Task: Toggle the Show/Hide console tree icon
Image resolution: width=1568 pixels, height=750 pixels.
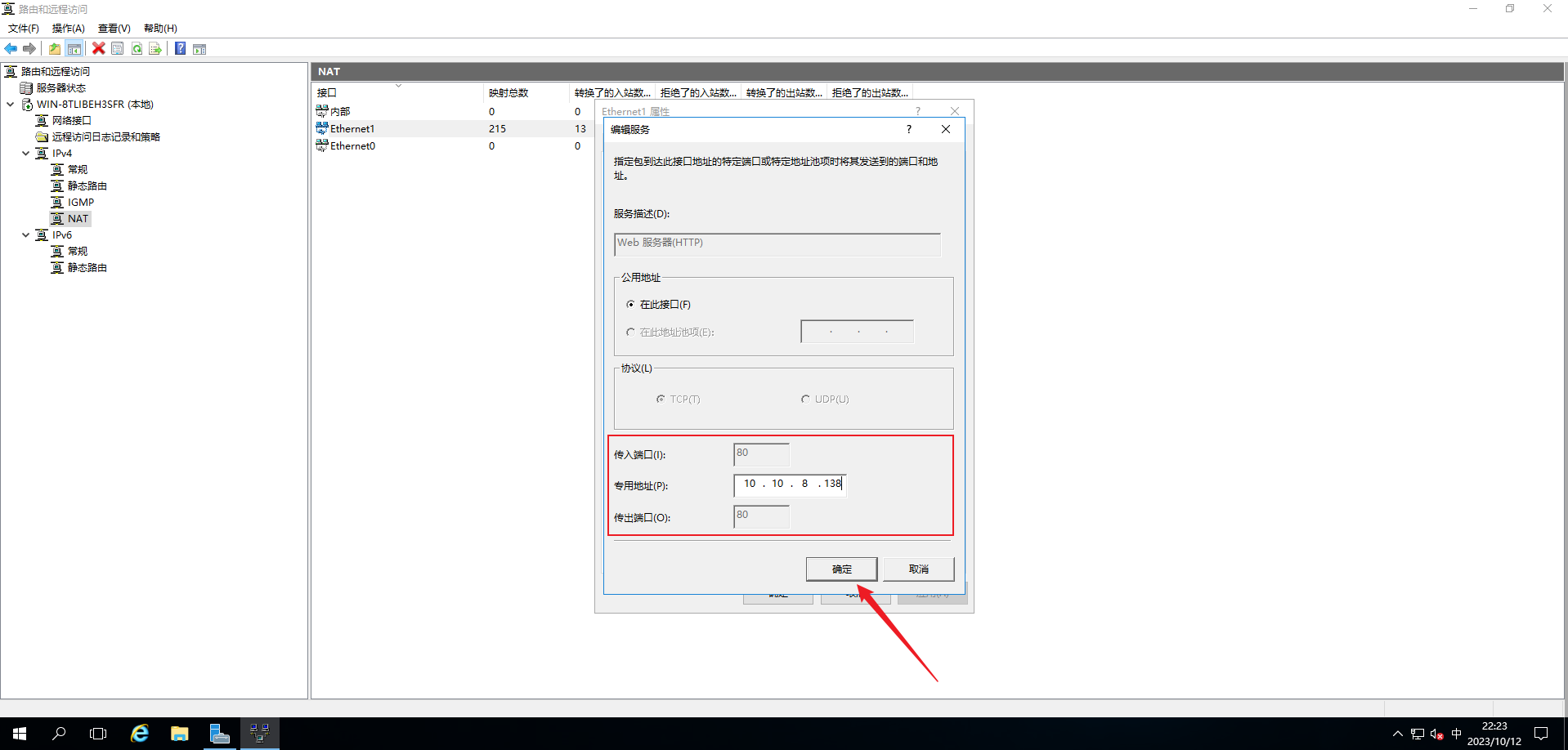Action: [74, 49]
